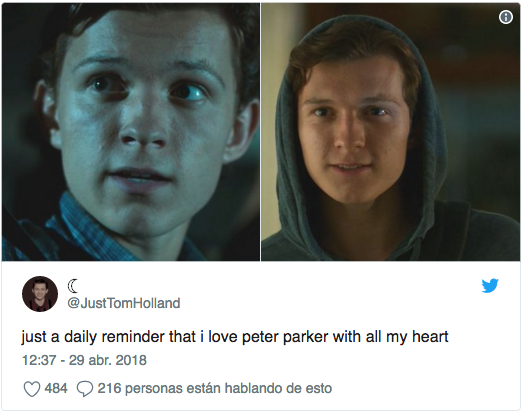Viewport: 525px width, 411px height.
Task: Click the info icon on the photo
Action: pyautogui.click(x=506, y=17)
